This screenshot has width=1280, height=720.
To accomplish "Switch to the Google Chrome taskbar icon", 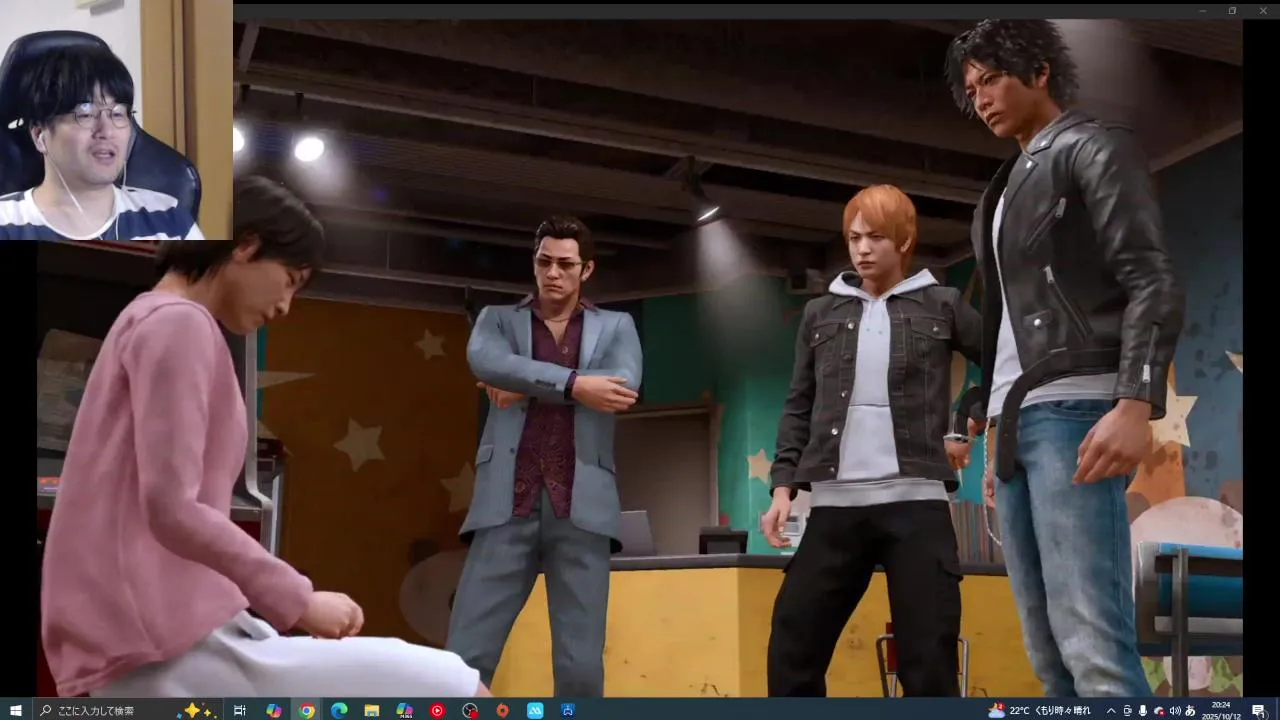I will [x=306, y=710].
